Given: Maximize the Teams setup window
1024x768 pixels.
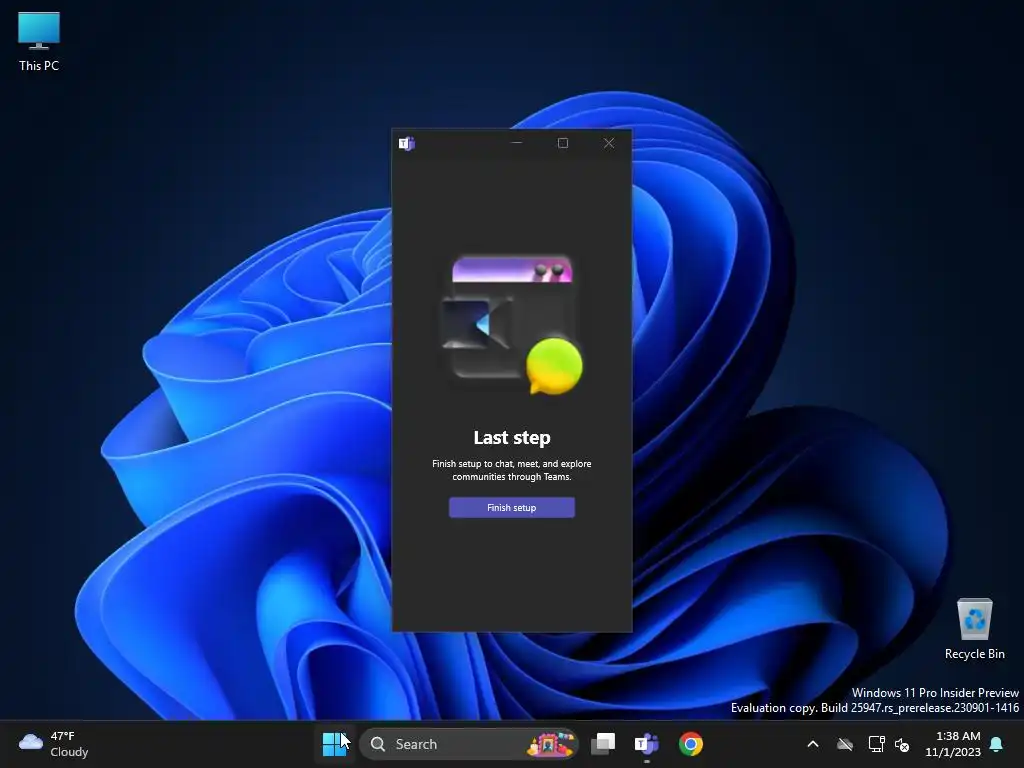Looking at the screenshot, I should pos(563,143).
